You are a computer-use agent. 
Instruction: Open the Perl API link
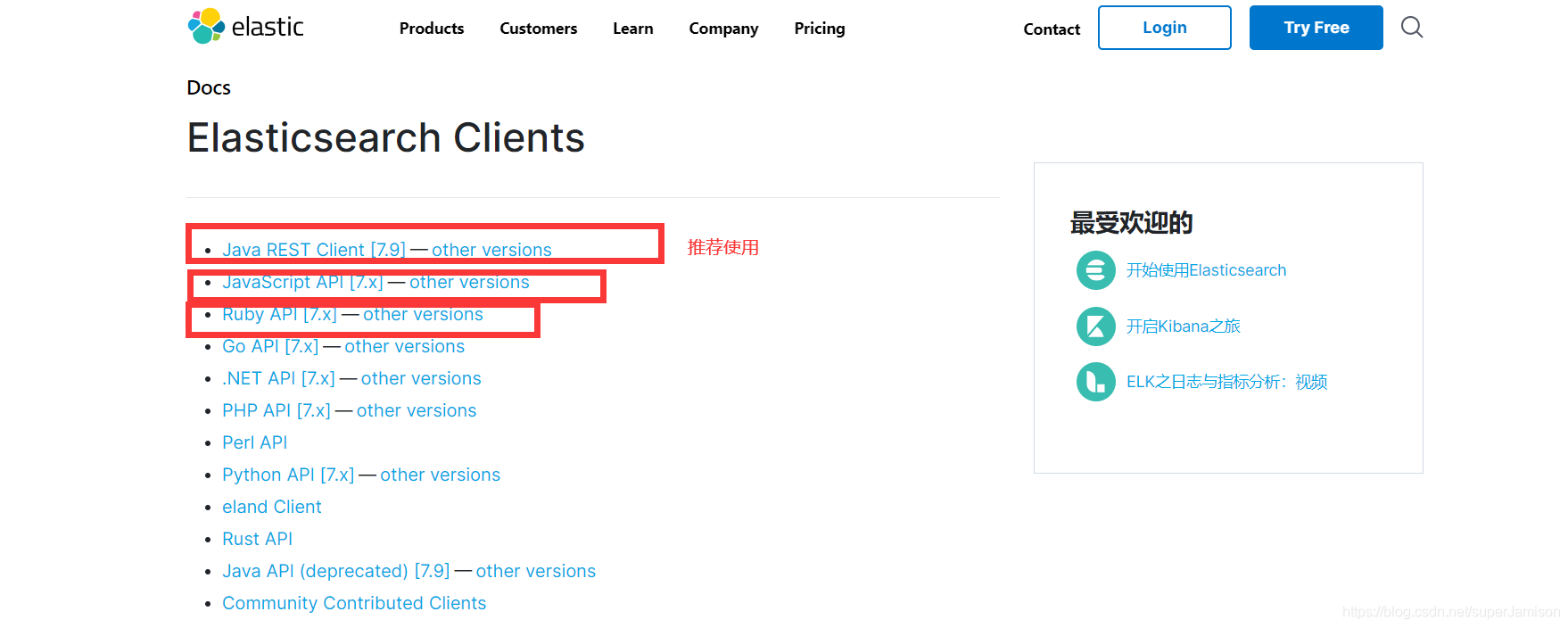click(x=255, y=442)
